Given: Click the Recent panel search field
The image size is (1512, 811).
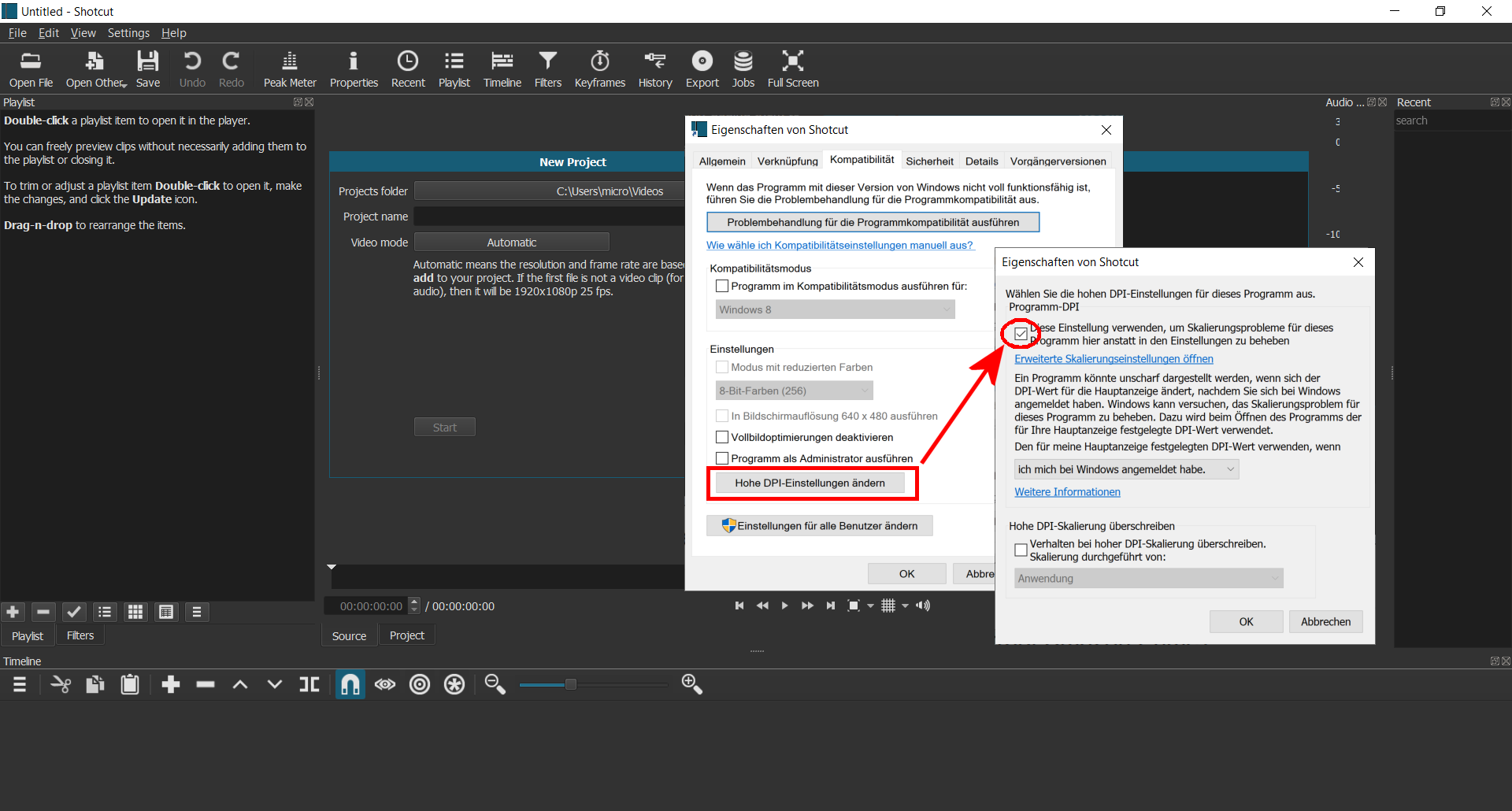Looking at the screenshot, I should (x=1452, y=120).
